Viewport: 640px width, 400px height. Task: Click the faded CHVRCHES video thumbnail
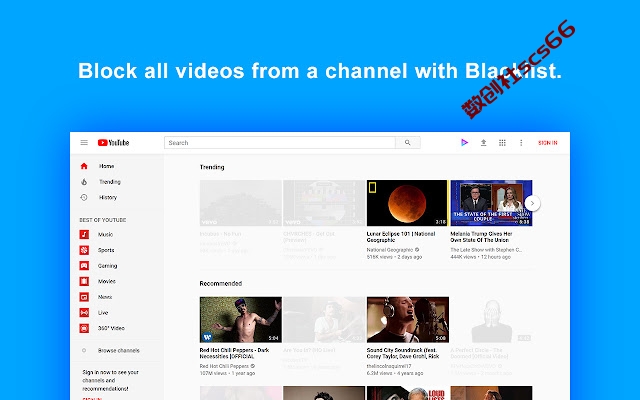(324, 203)
